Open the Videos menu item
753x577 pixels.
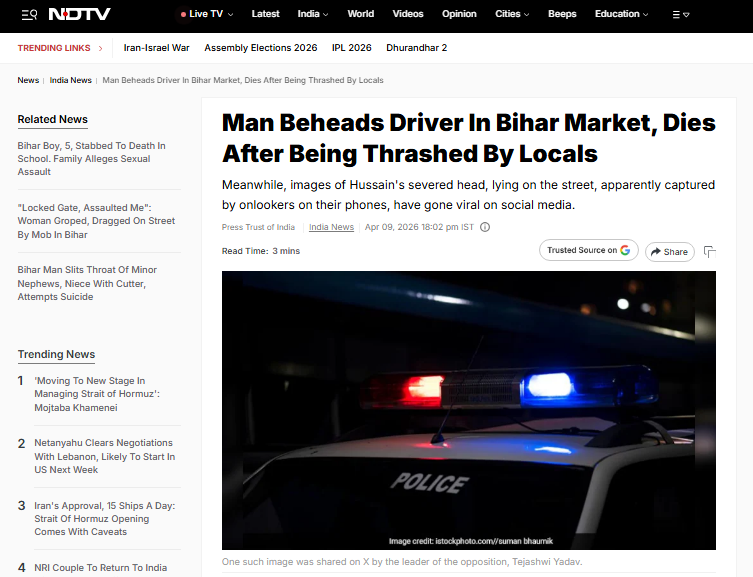tap(408, 14)
